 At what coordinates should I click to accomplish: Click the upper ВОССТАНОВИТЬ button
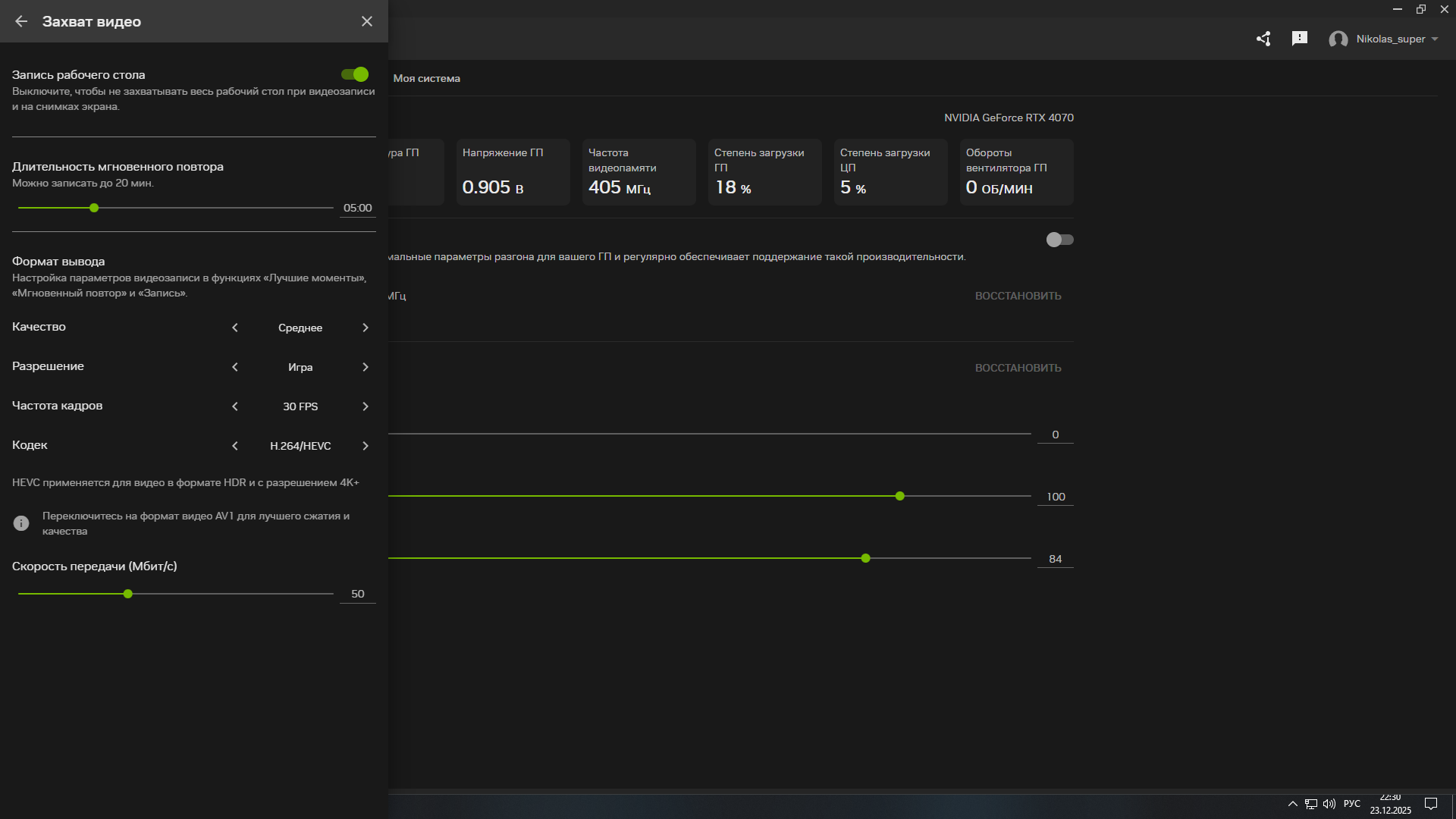click(1018, 296)
